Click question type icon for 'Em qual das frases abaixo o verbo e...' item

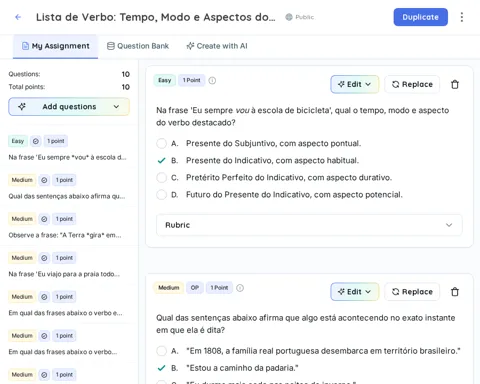44,297
